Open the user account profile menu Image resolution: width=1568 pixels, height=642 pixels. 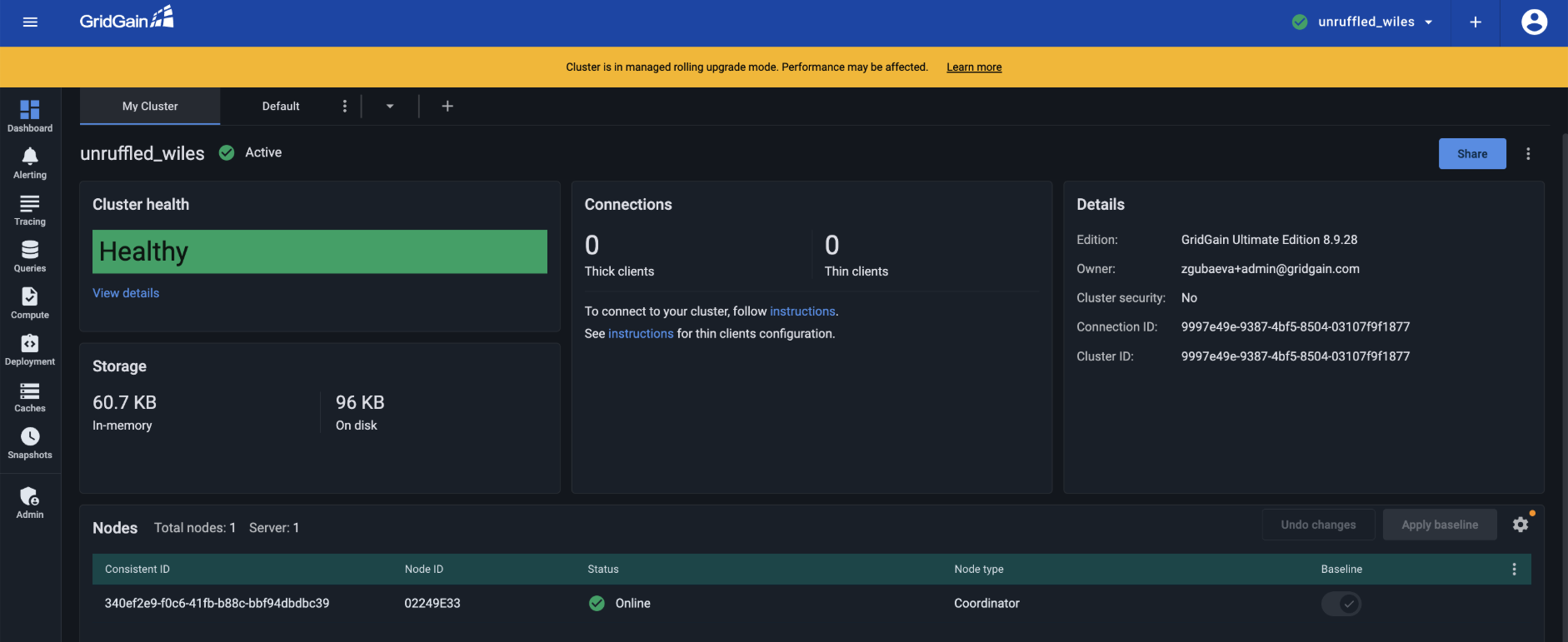point(1534,22)
